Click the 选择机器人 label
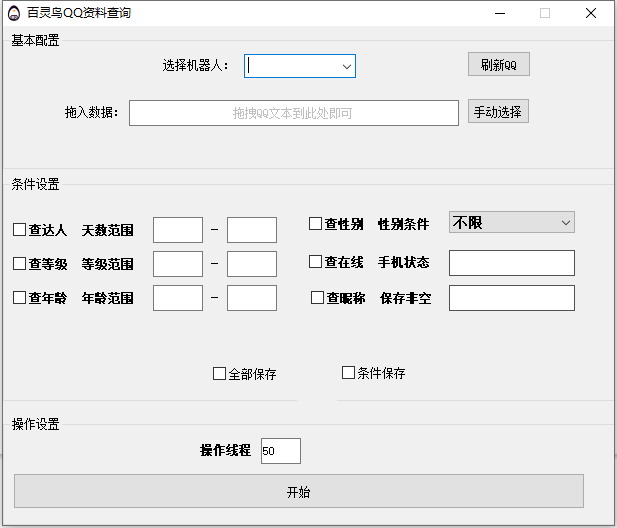The width and height of the screenshot is (617, 528). point(196,65)
